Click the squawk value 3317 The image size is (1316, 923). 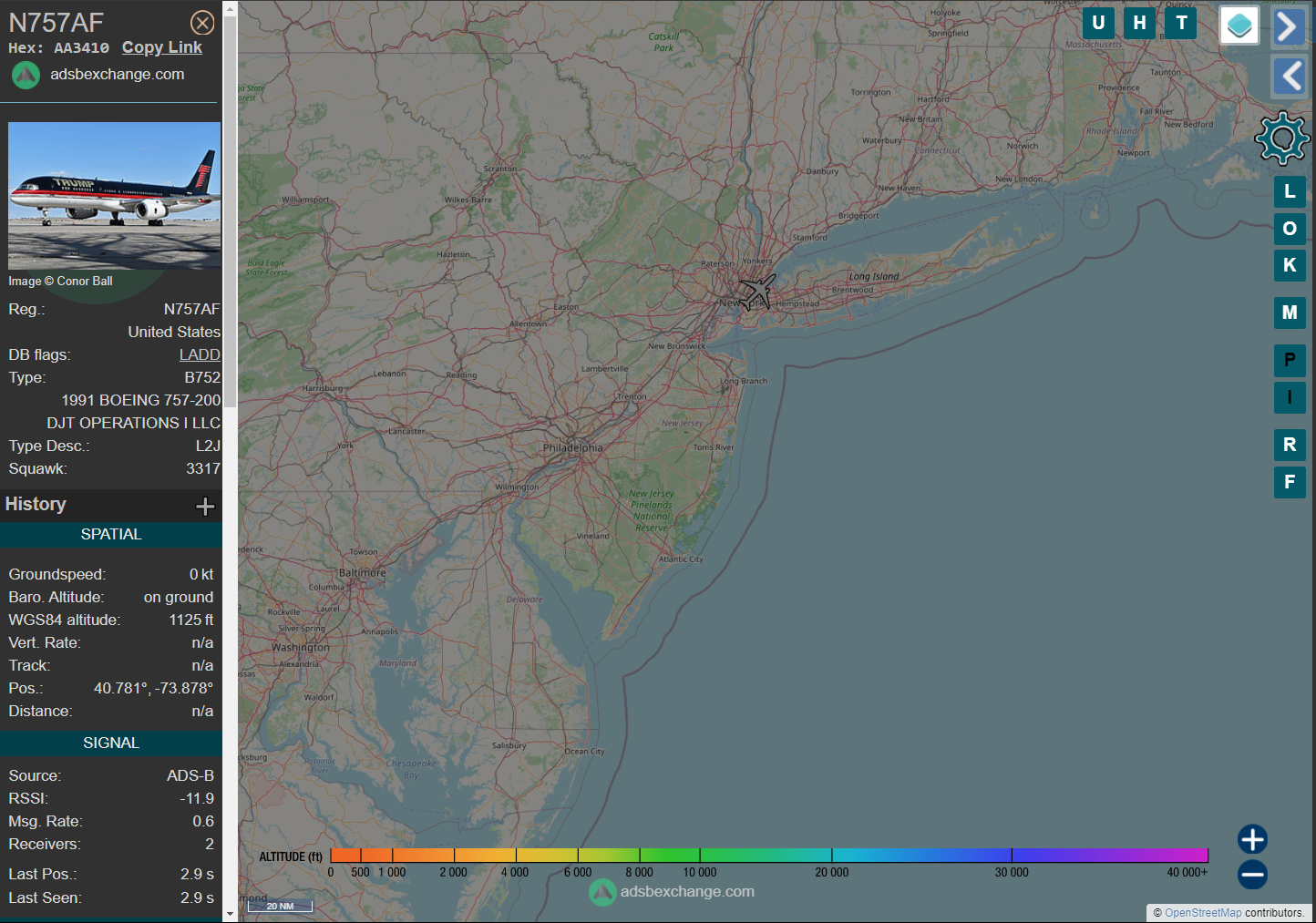tap(203, 468)
